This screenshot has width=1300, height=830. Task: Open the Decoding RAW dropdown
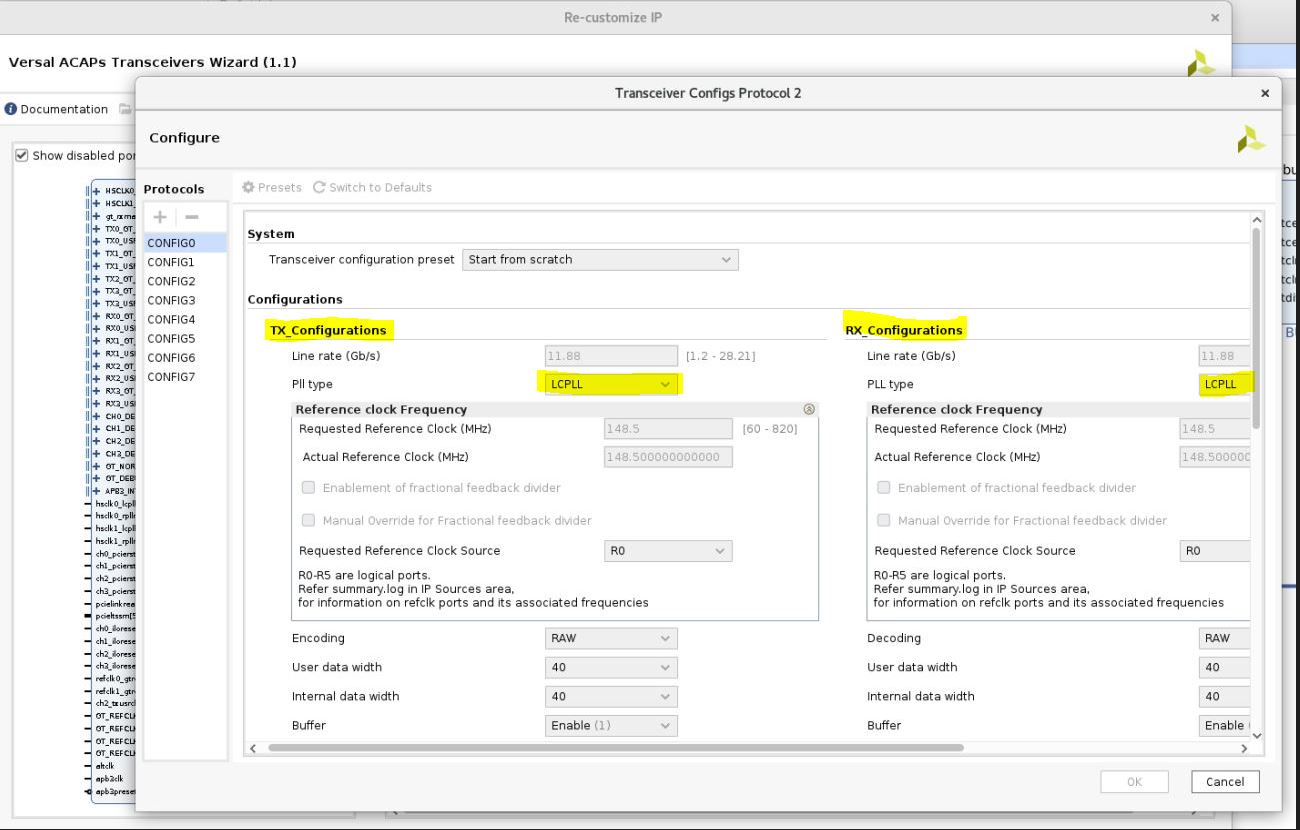[1224, 638]
